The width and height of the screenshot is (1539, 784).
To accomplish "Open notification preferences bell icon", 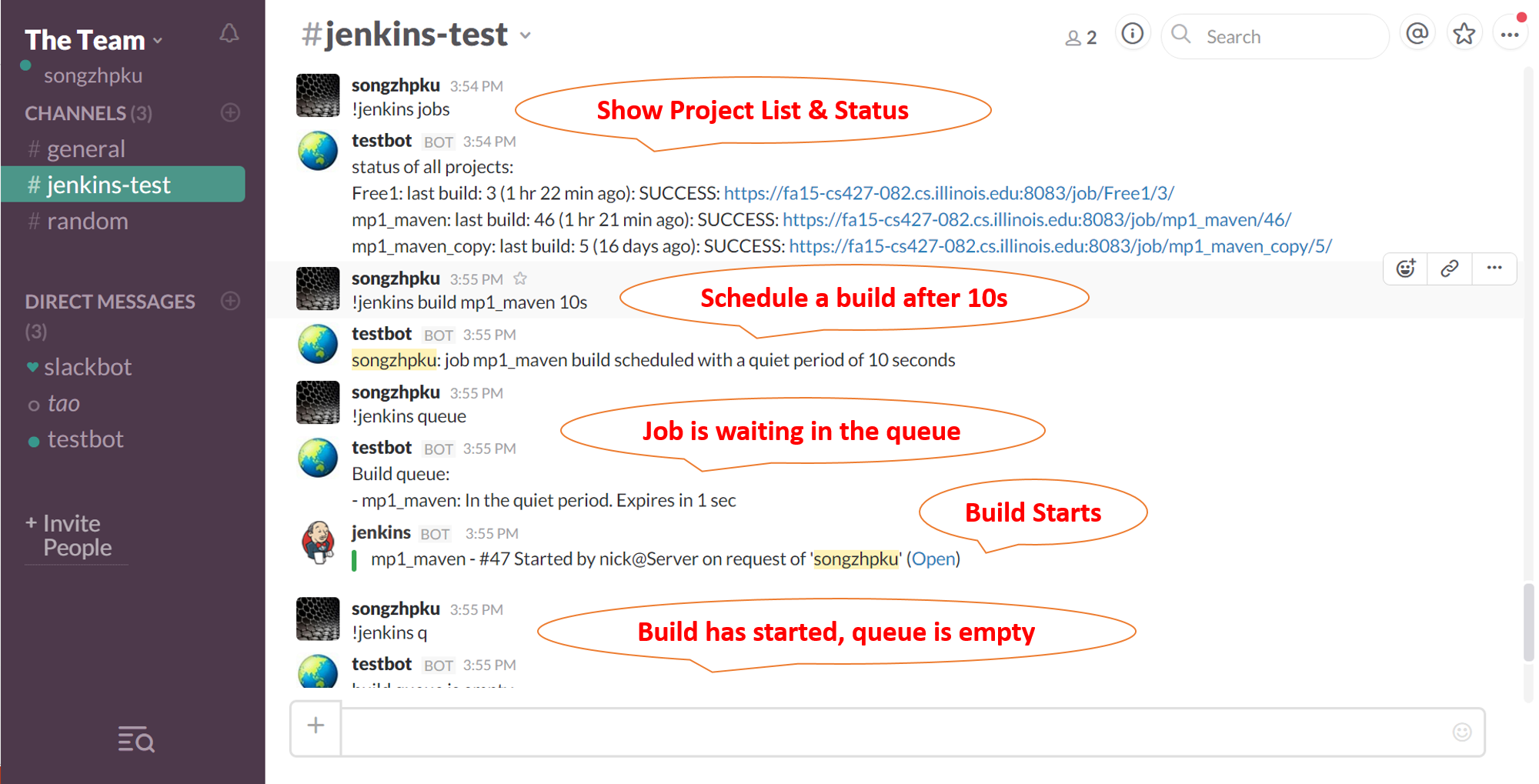I will (229, 34).
